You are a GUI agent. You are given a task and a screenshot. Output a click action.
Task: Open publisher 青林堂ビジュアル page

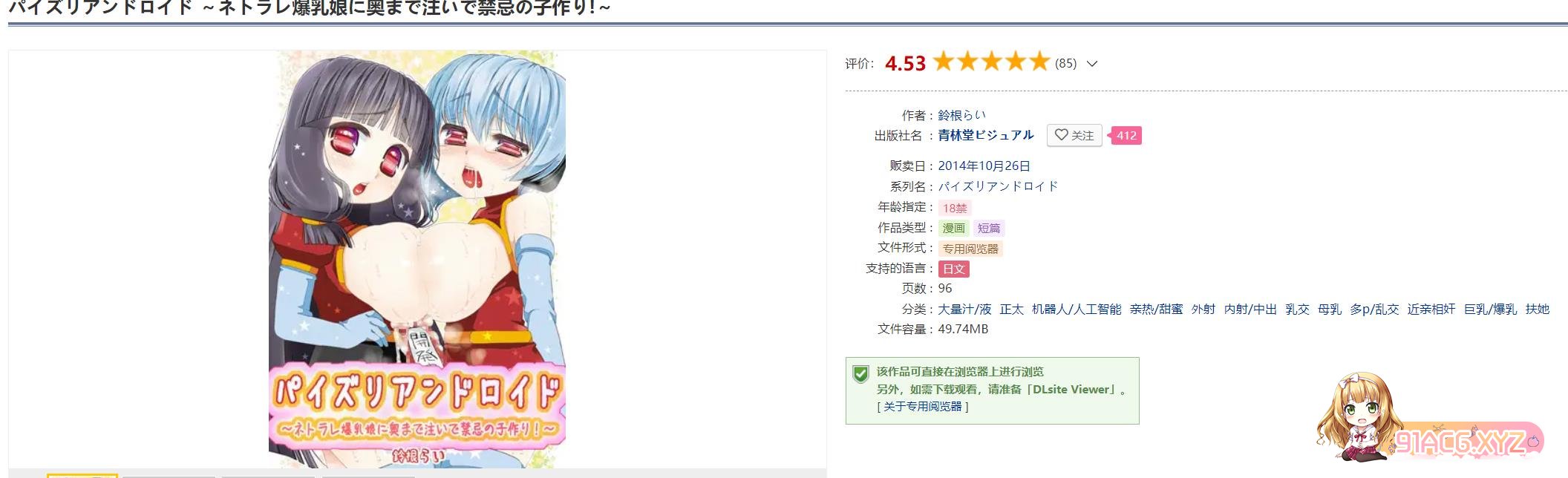pos(985,135)
